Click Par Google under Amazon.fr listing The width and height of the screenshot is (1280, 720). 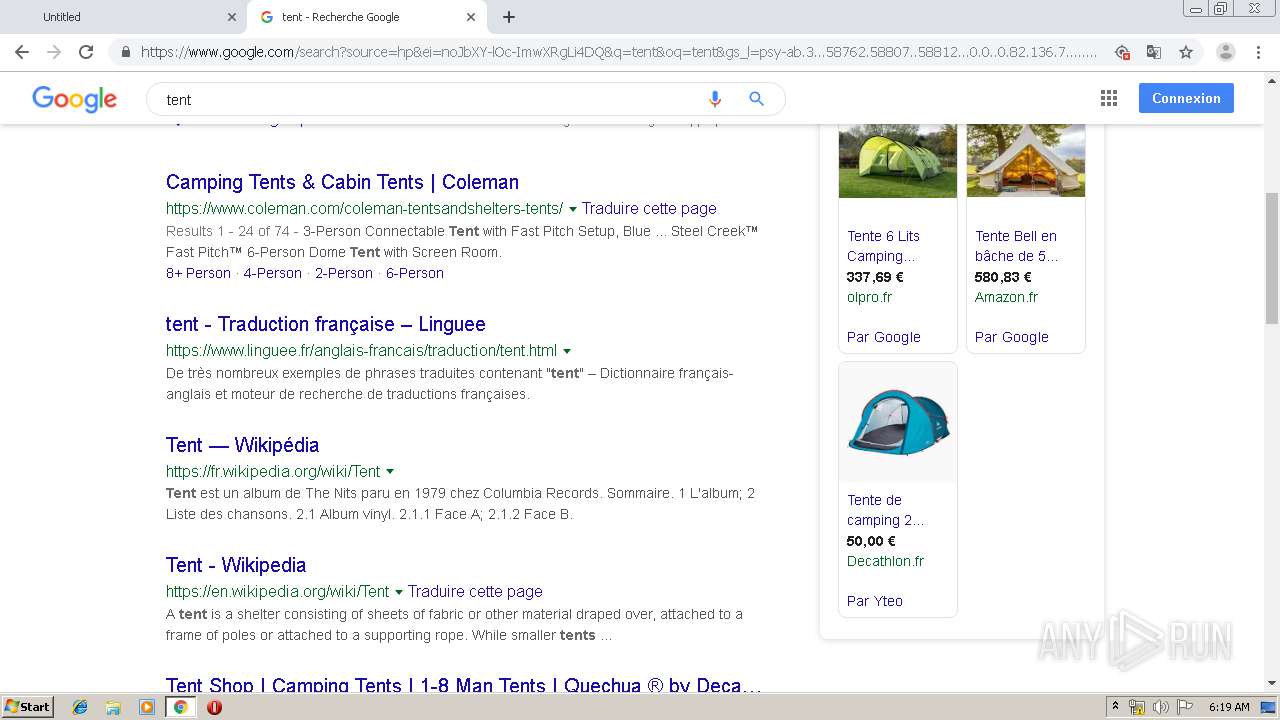(x=1012, y=337)
